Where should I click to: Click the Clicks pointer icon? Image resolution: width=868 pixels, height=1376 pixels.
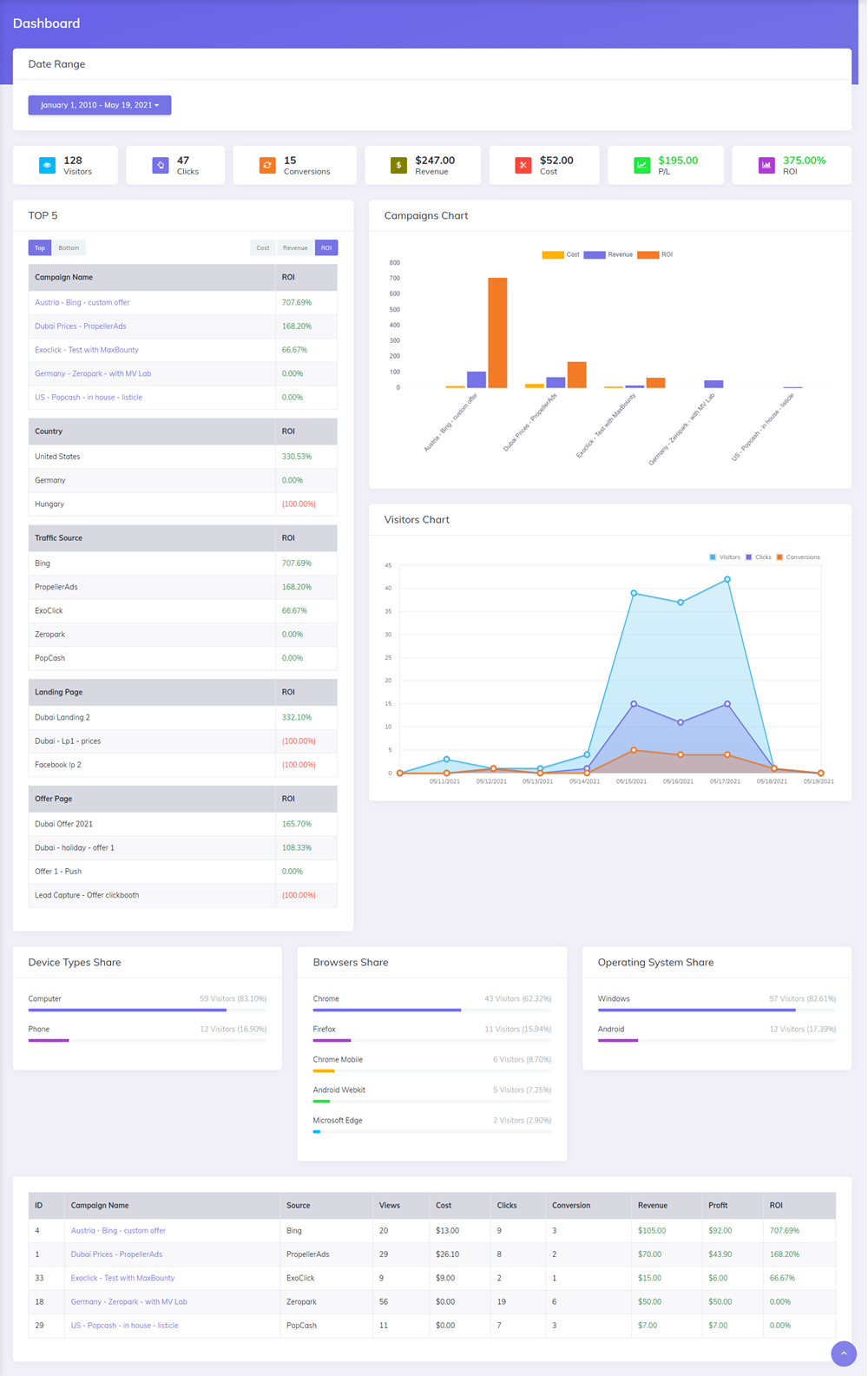161,165
